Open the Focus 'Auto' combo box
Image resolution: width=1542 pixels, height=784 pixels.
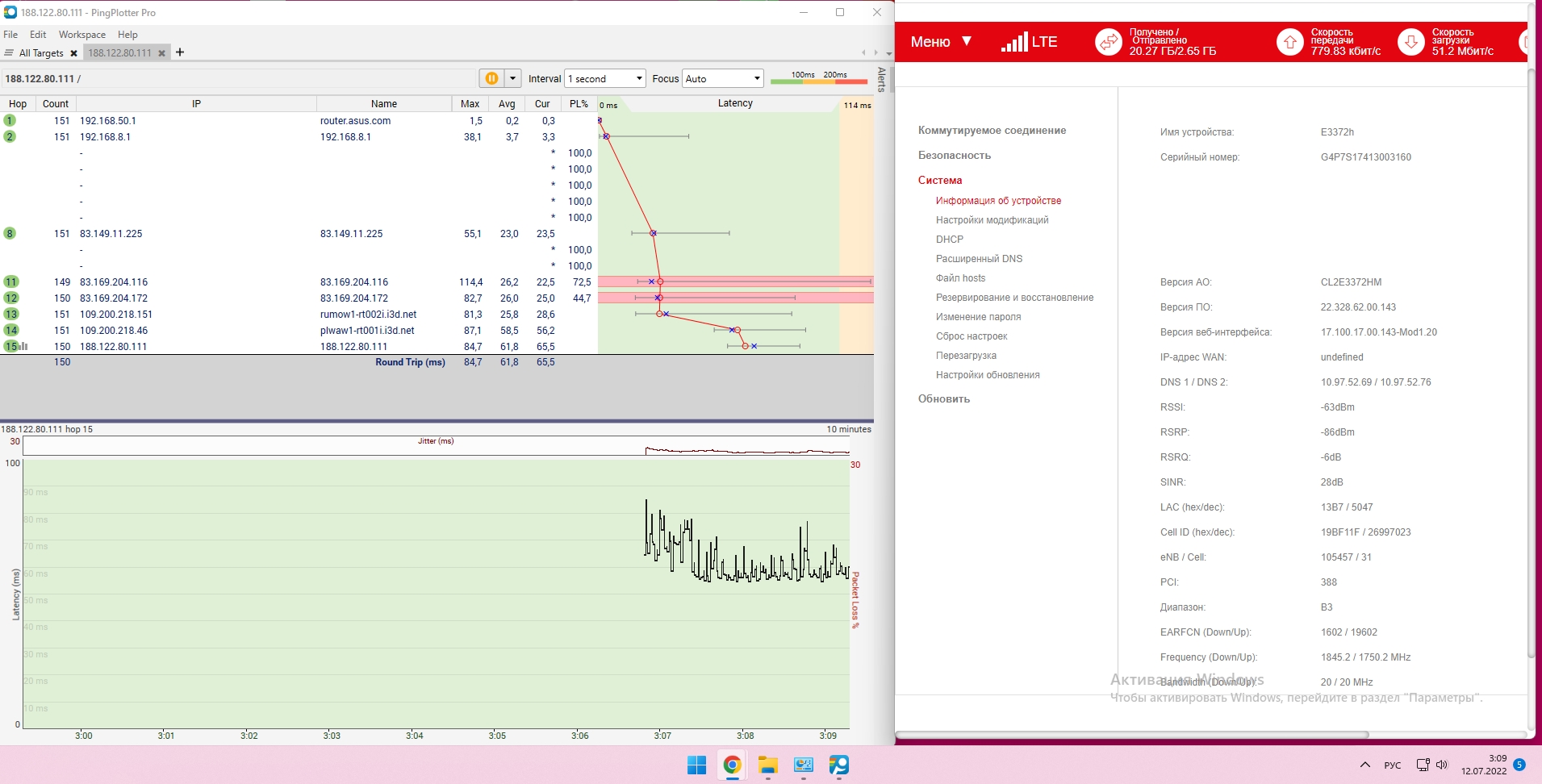723,78
